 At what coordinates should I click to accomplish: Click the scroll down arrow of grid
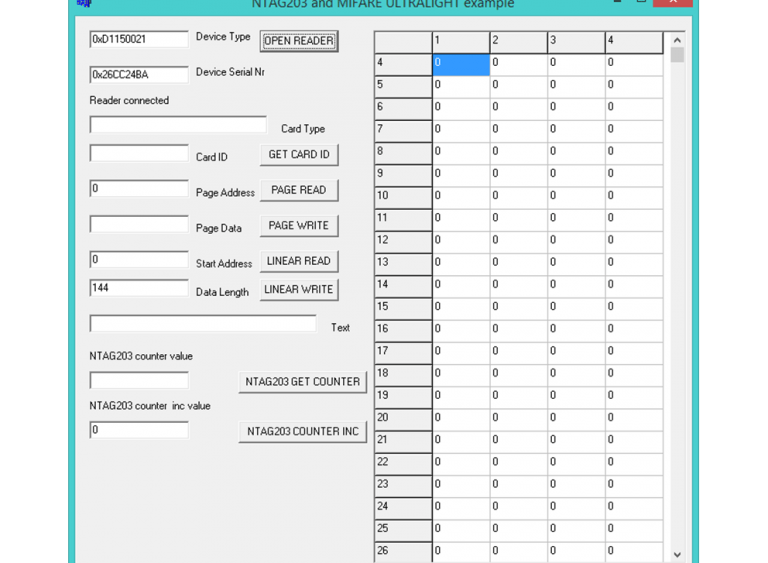click(677, 554)
